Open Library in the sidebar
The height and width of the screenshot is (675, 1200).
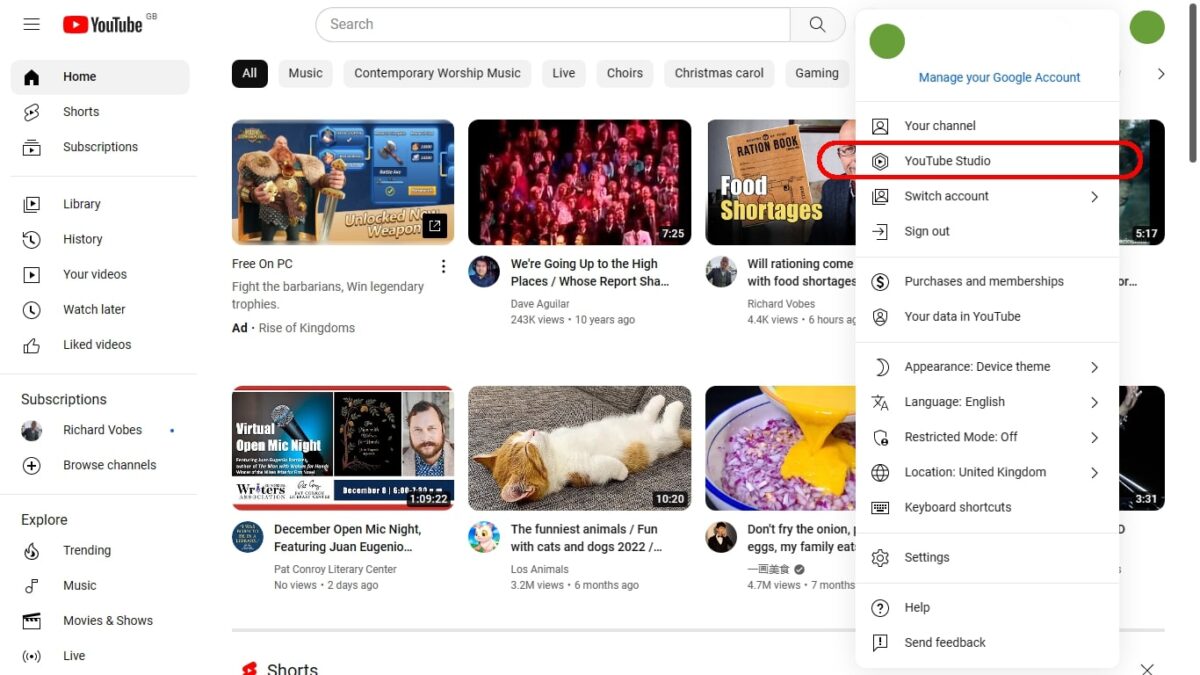(100, 204)
